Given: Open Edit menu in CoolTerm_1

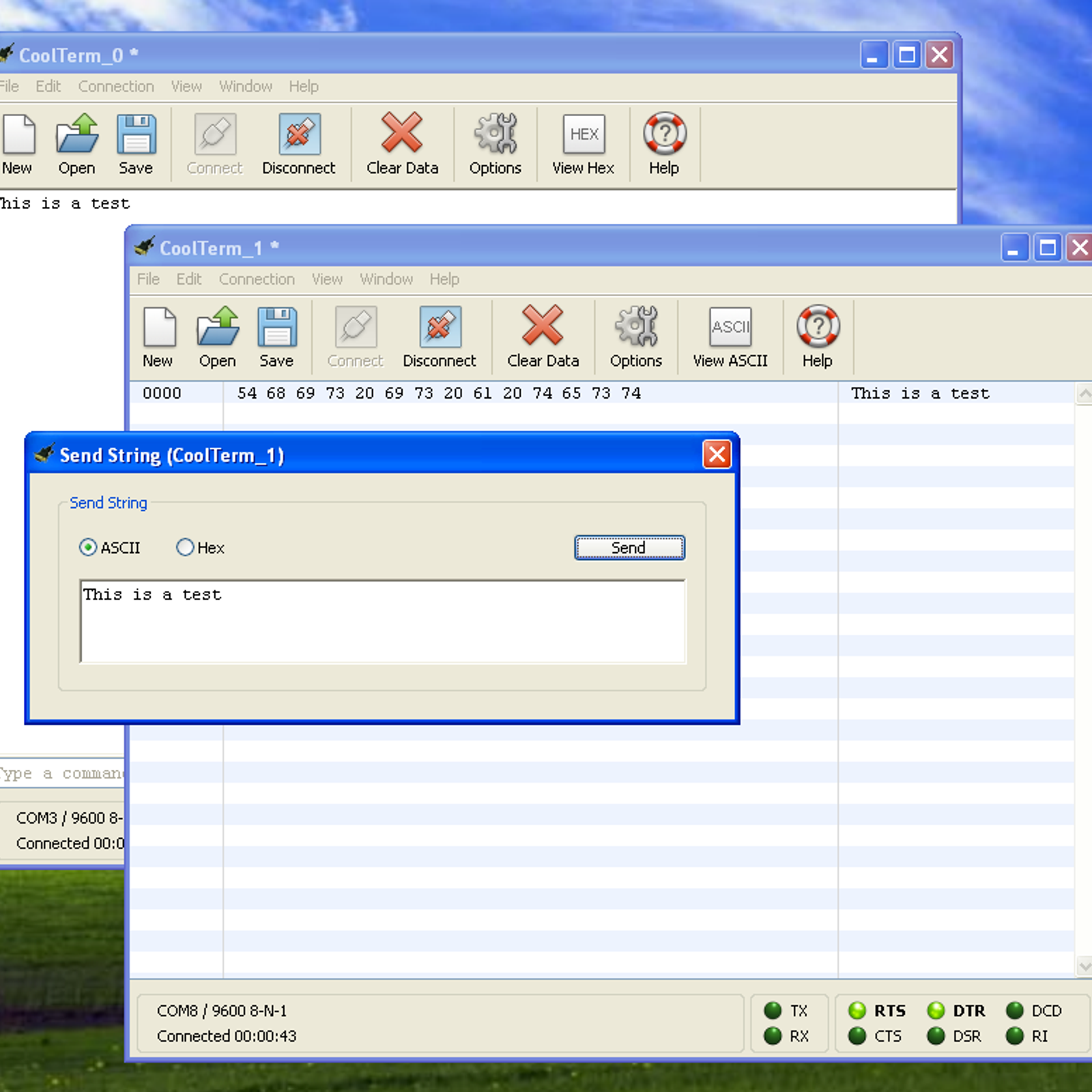Looking at the screenshot, I should (x=189, y=279).
